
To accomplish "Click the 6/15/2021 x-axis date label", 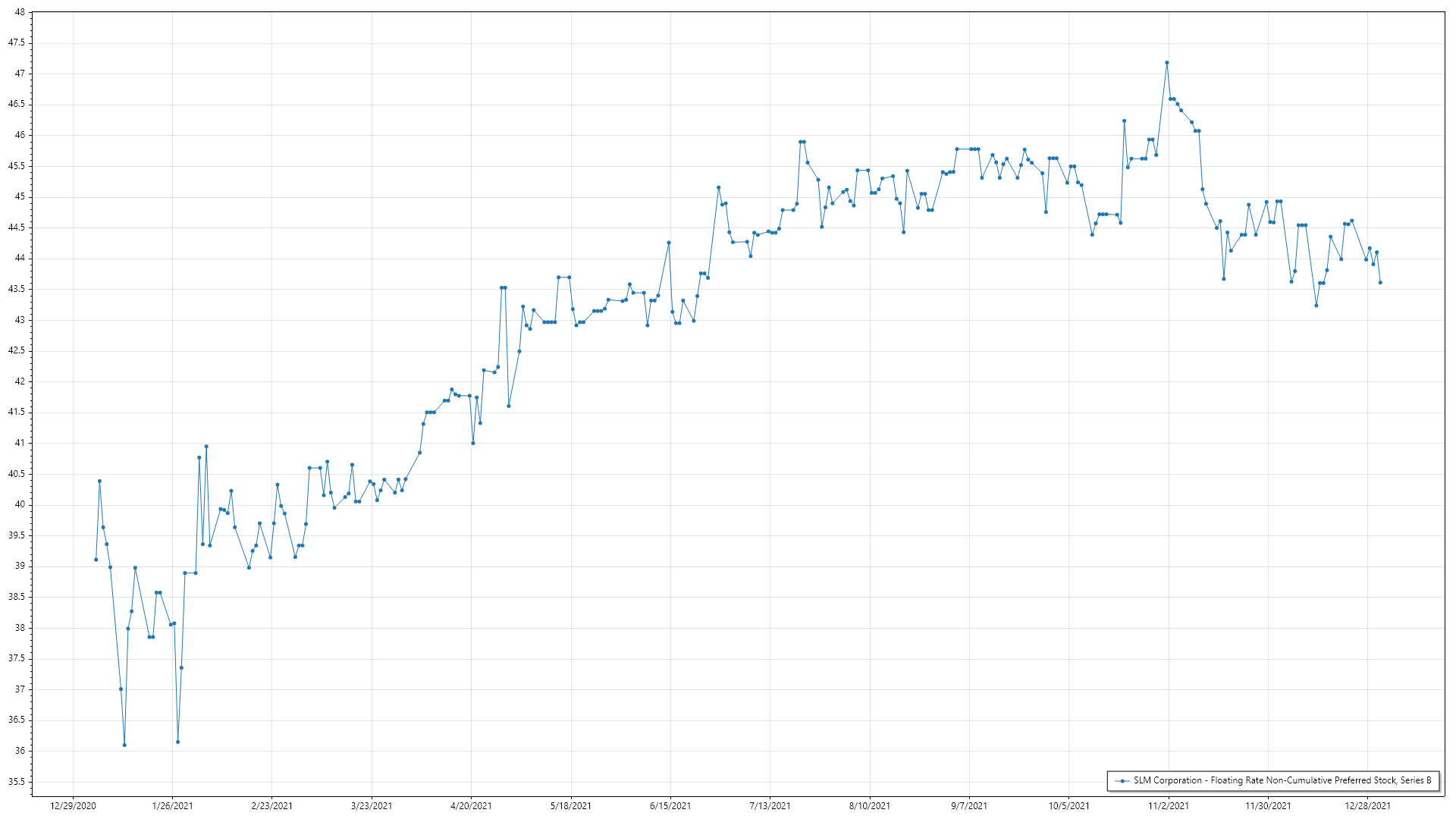I will click(670, 806).
